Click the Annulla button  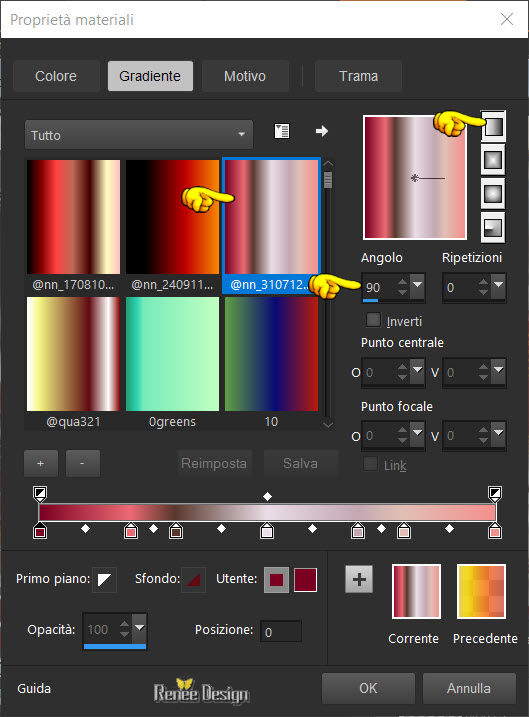pyautogui.click(x=469, y=688)
